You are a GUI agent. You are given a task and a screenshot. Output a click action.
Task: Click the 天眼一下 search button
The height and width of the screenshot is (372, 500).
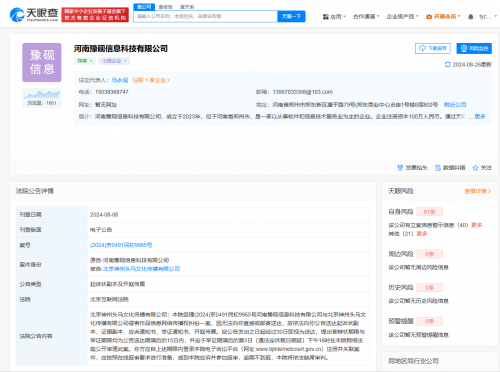(291, 16)
